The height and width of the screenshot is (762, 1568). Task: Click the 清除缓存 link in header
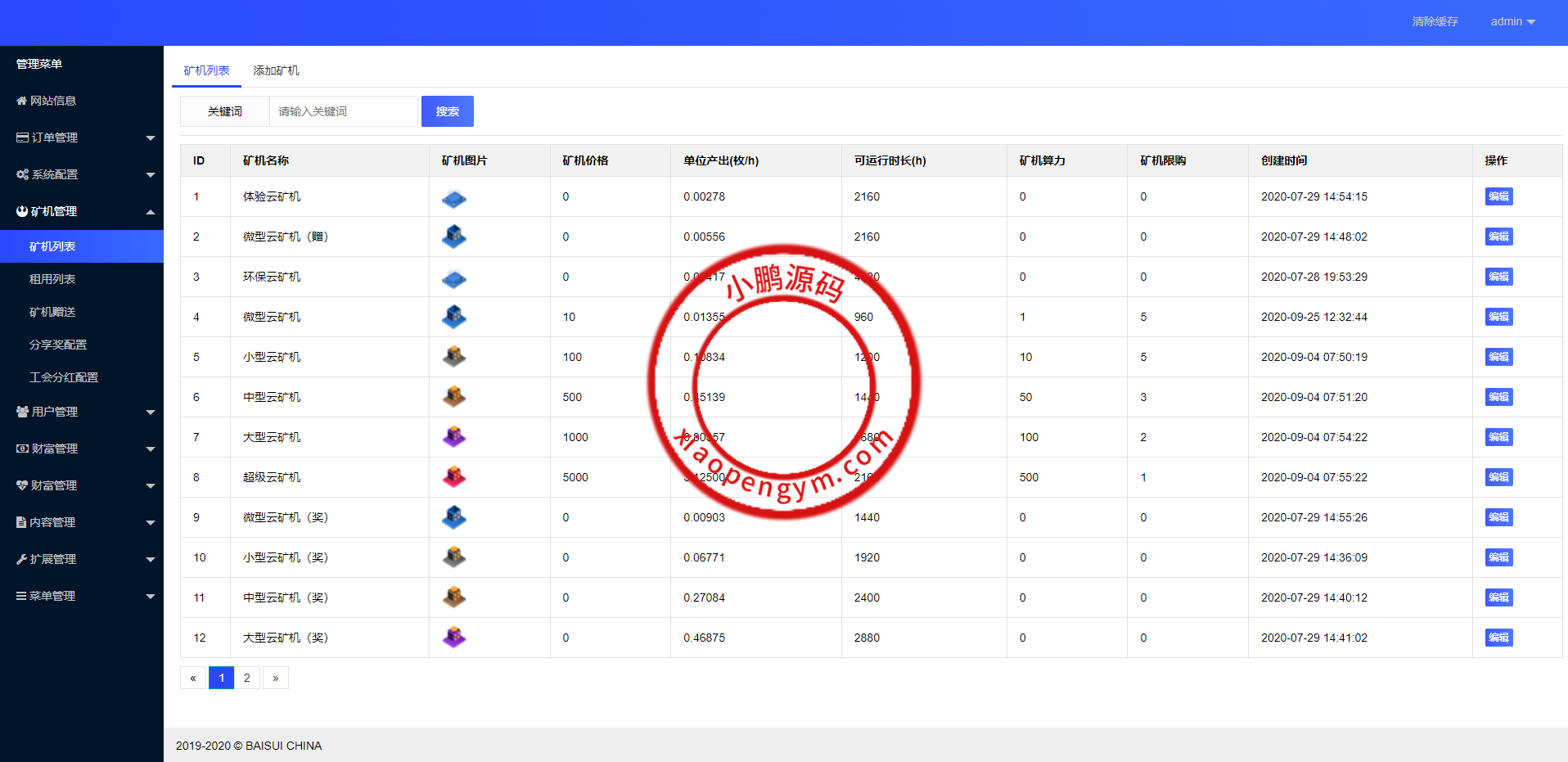point(1435,21)
